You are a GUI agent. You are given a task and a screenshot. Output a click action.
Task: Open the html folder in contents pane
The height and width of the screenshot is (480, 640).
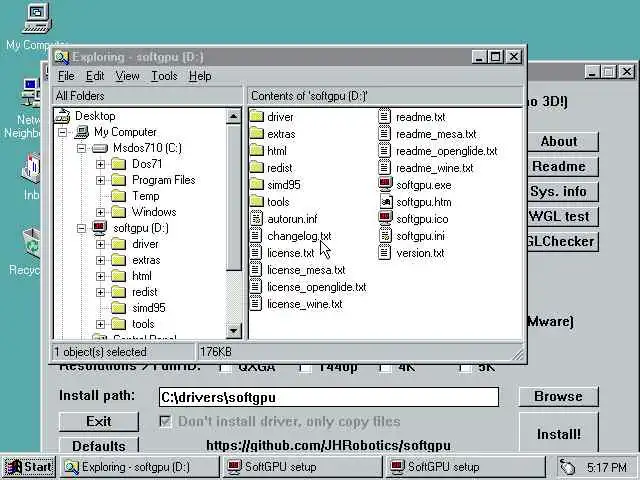257,151
